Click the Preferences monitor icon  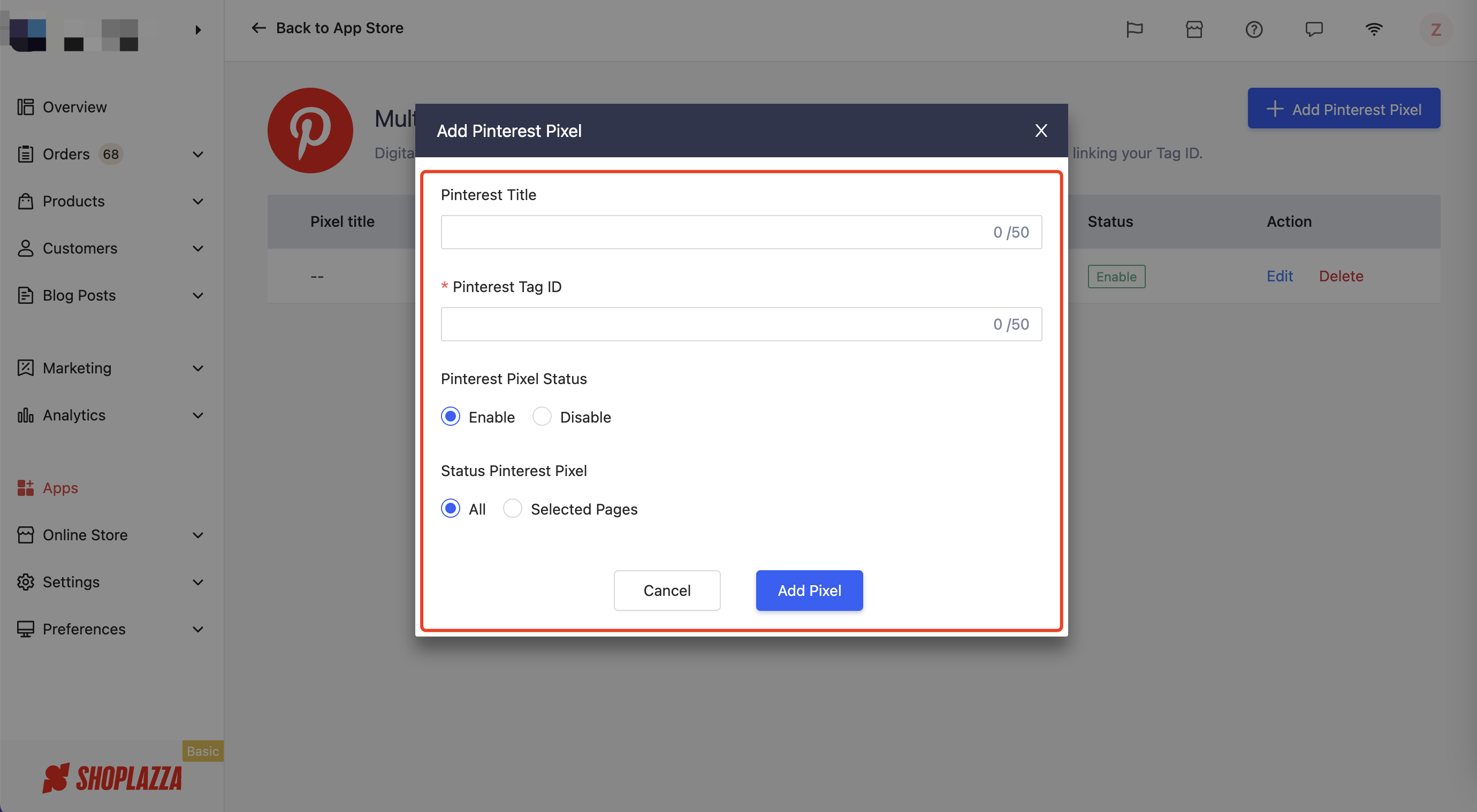[25, 629]
